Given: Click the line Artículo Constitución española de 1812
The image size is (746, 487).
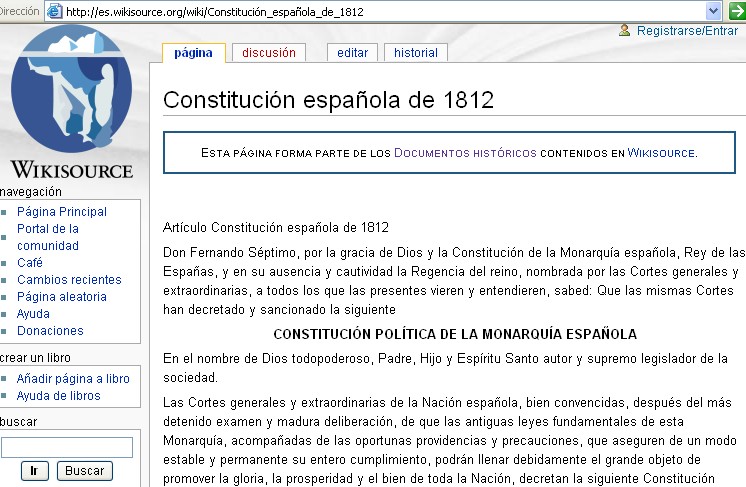Looking at the screenshot, I should coord(276,227).
